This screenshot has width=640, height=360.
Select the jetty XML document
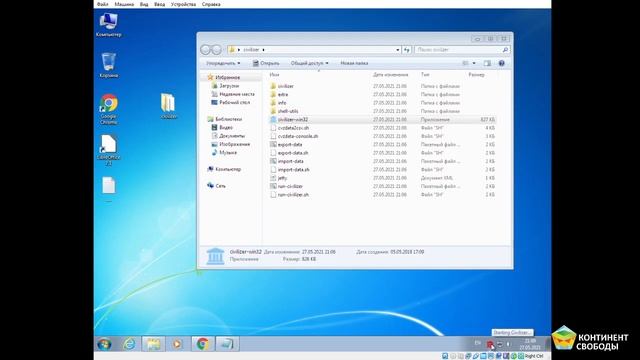pyautogui.click(x=282, y=178)
